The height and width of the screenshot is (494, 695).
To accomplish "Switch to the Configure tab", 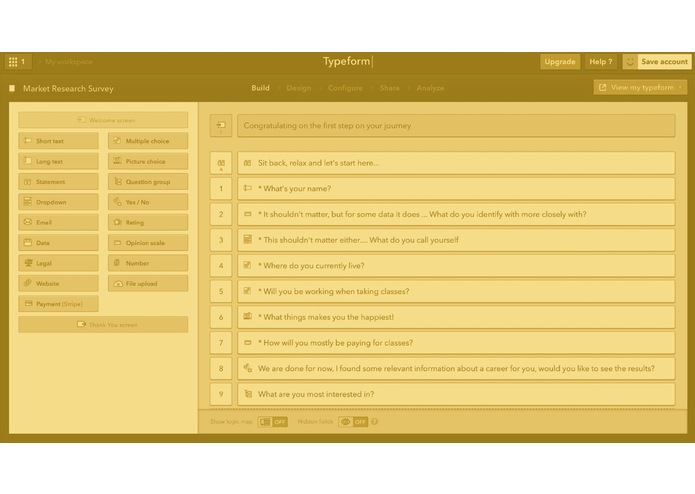I will click(345, 88).
